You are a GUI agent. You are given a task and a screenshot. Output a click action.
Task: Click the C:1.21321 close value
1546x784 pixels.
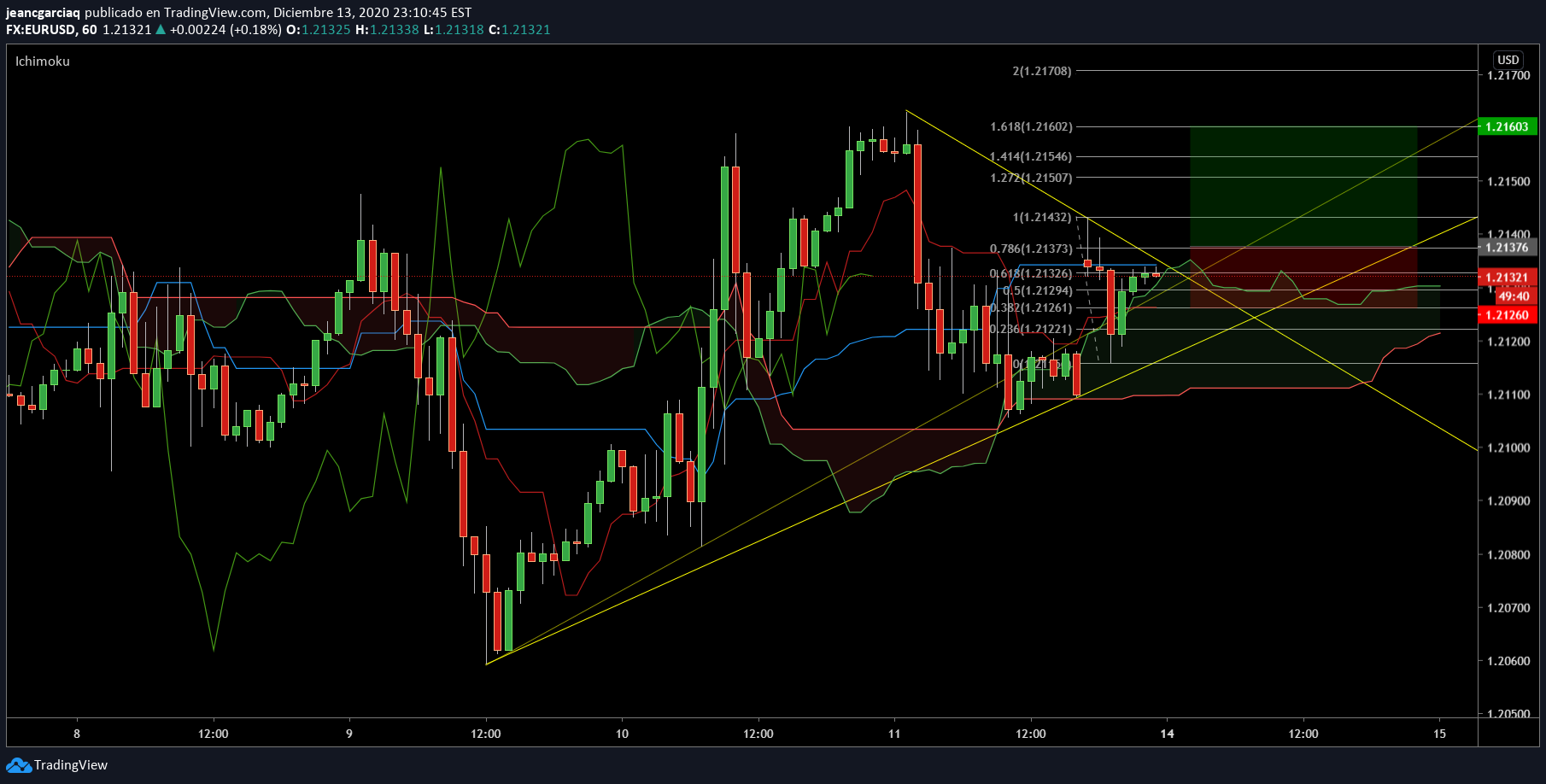click(x=519, y=30)
